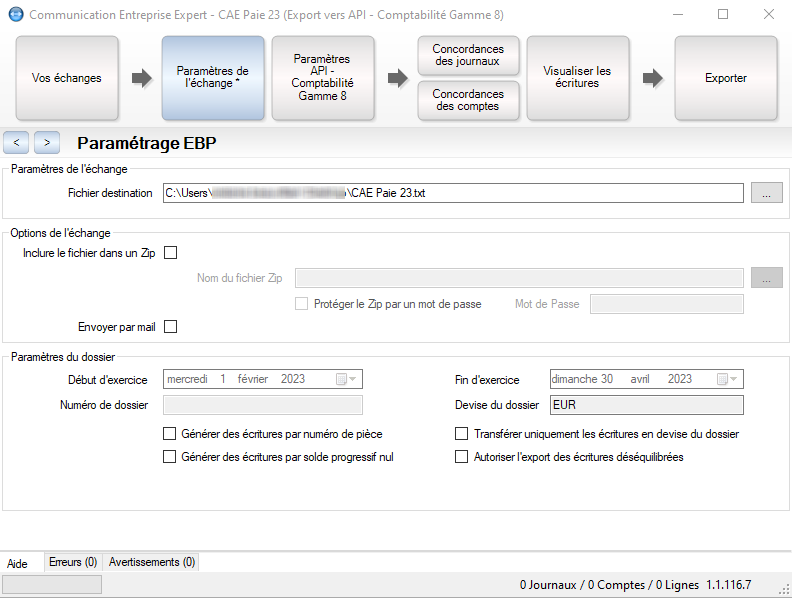Screen dimensions: 792x598
Task: Open the Vos échanges step
Action: click(67, 78)
